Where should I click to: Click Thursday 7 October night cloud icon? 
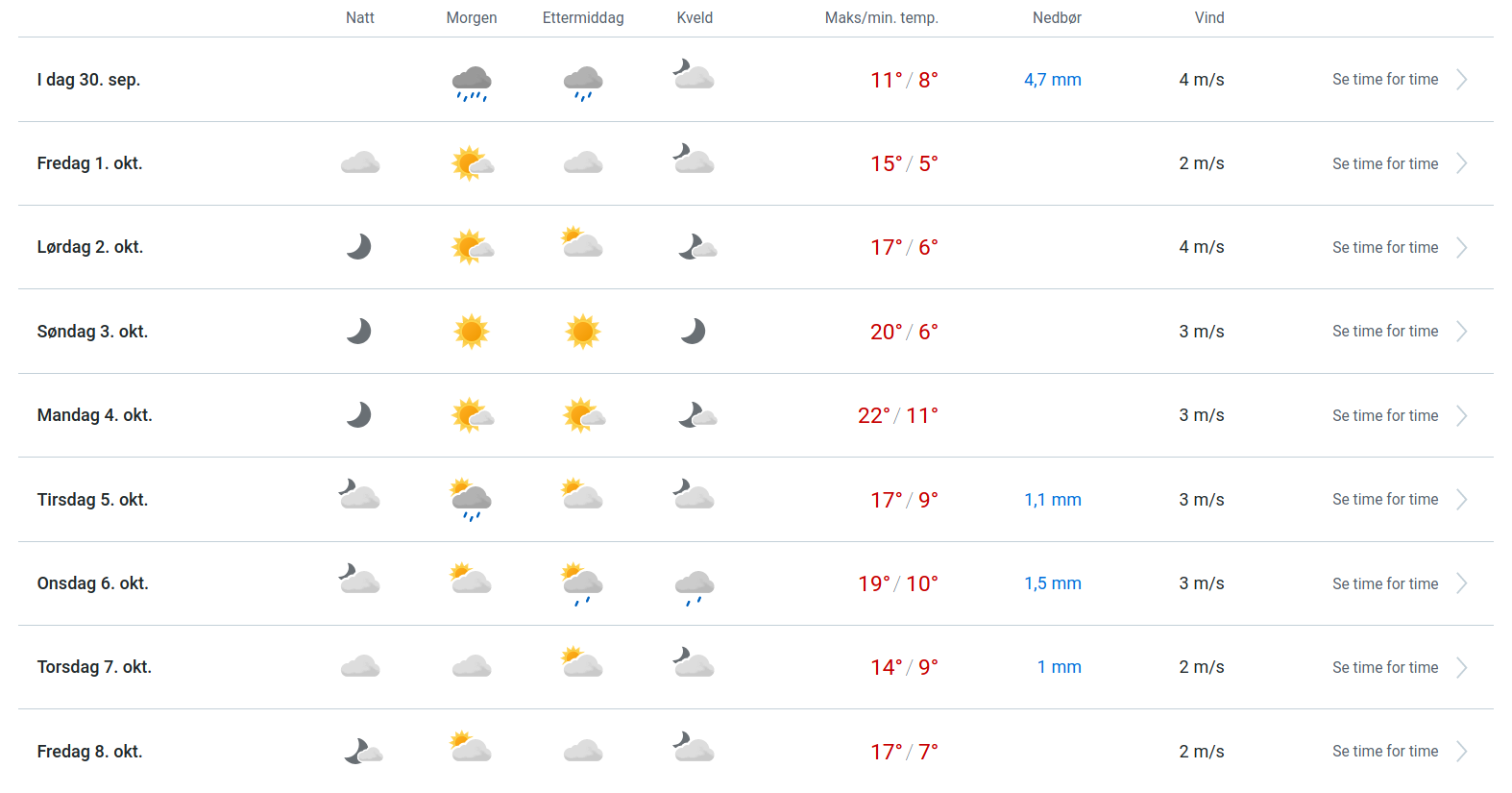pos(360,666)
